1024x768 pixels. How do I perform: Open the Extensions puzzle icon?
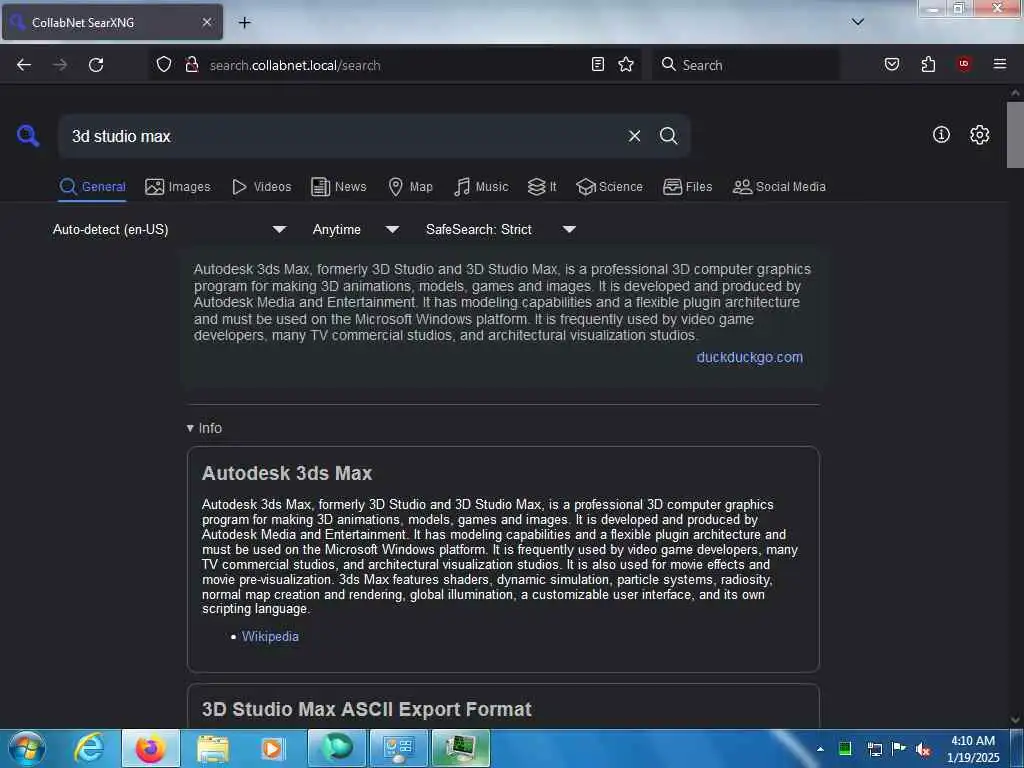[929, 64]
